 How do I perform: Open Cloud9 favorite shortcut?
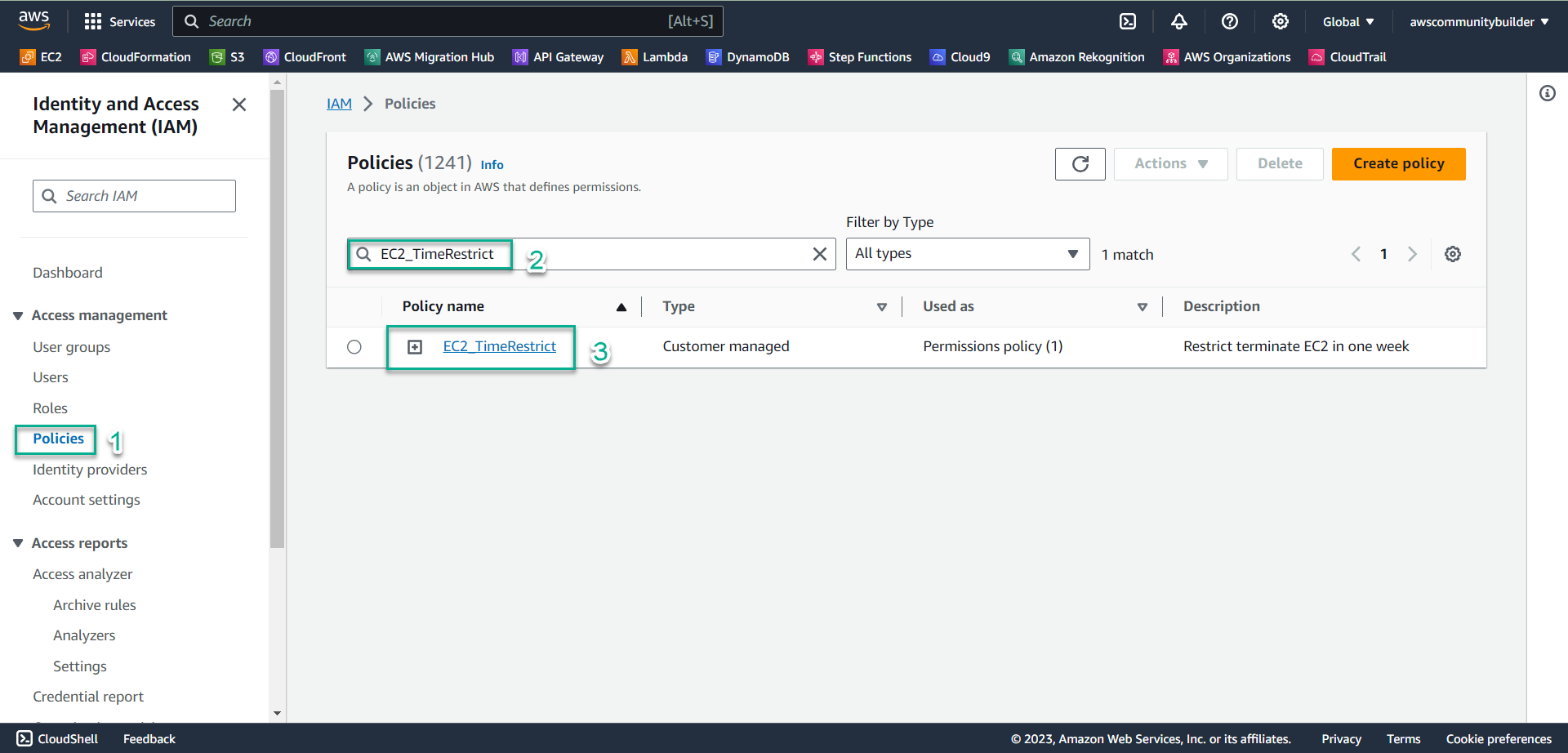point(960,57)
